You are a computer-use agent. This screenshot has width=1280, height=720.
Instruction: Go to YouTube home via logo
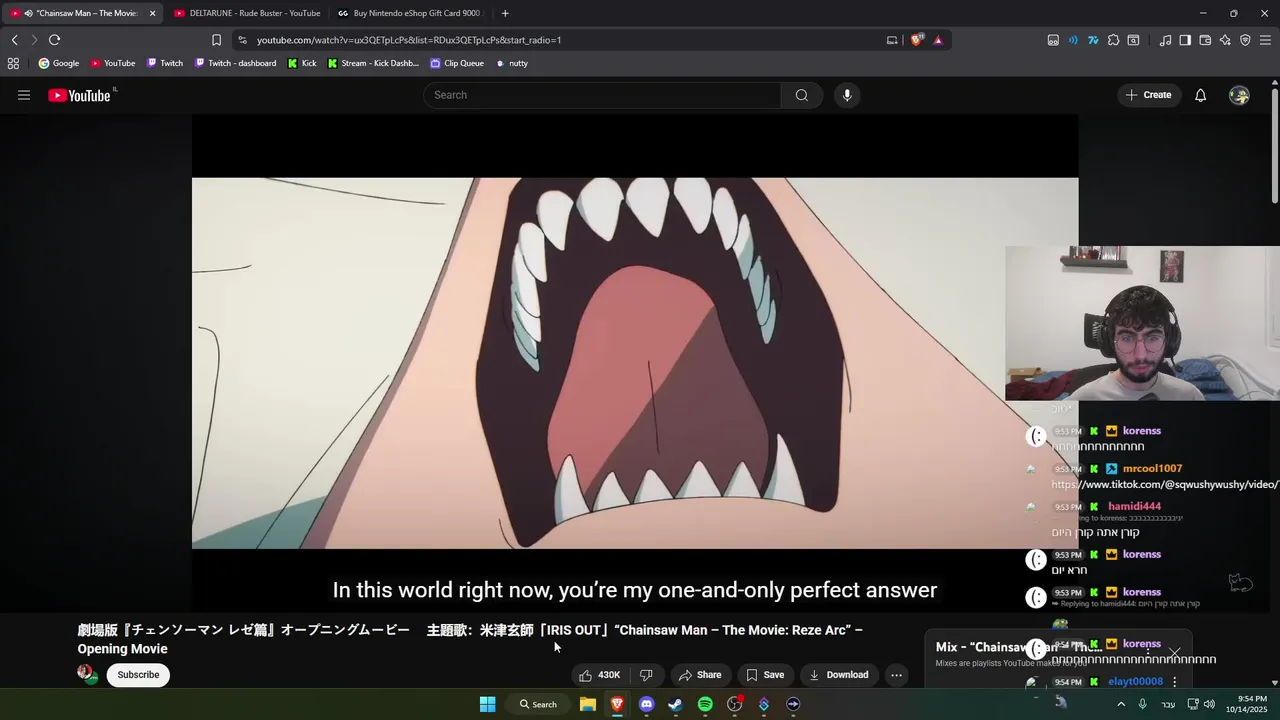(x=79, y=95)
